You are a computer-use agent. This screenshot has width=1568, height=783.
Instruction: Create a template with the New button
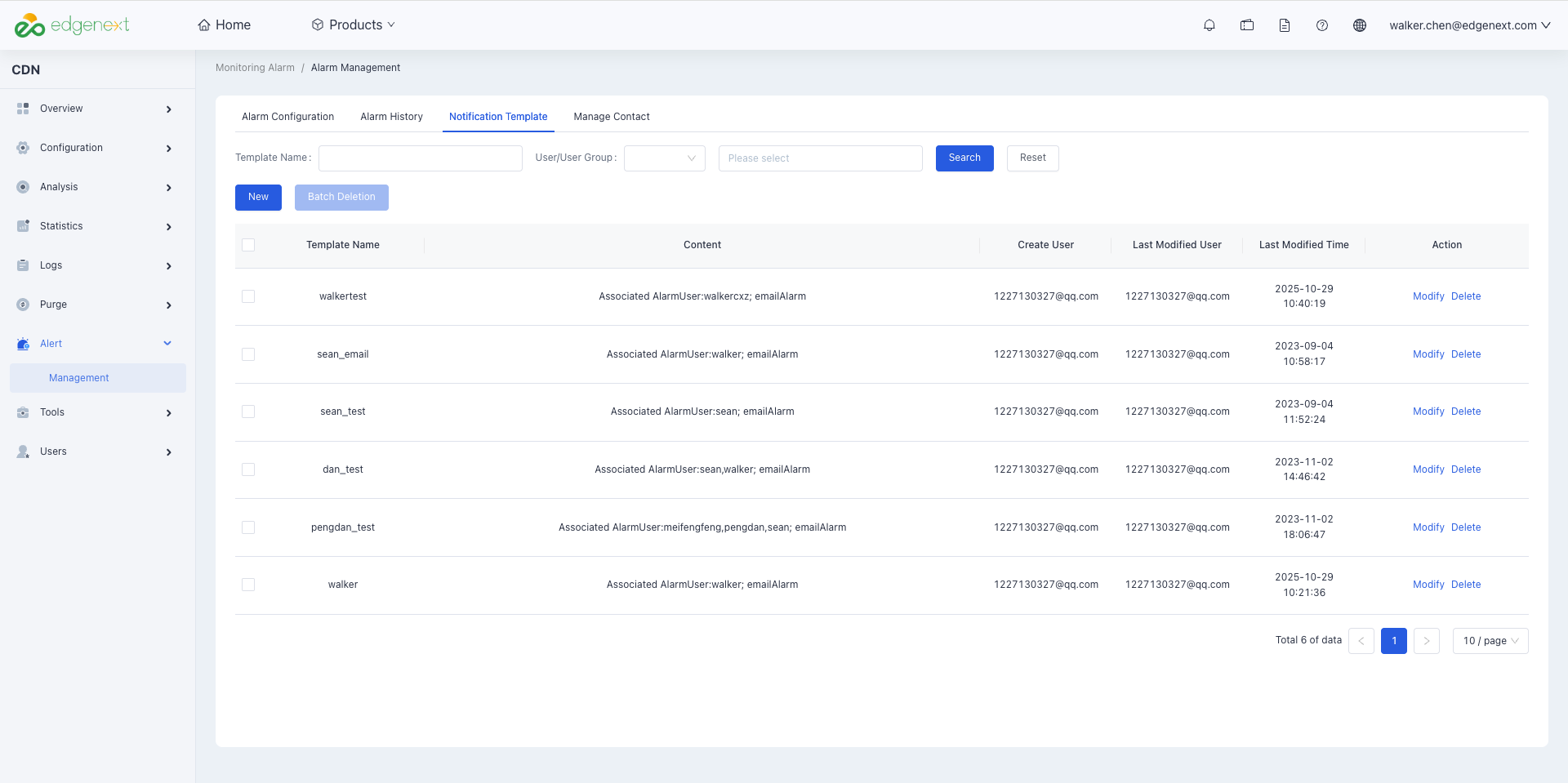[x=258, y=198]
